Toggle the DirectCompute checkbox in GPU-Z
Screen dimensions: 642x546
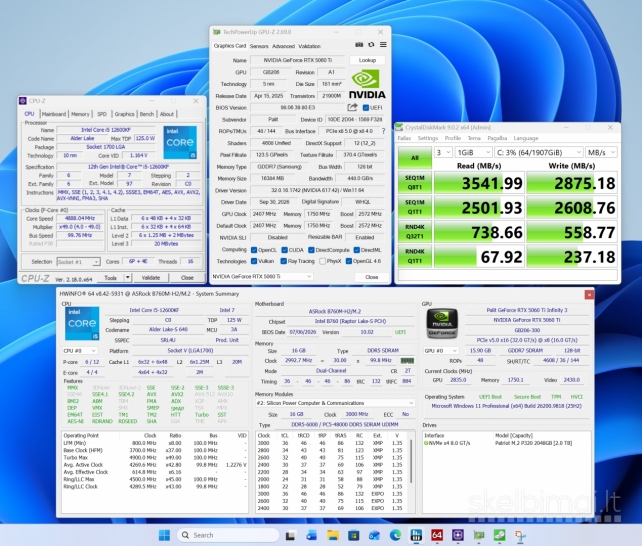pos(311,250)
